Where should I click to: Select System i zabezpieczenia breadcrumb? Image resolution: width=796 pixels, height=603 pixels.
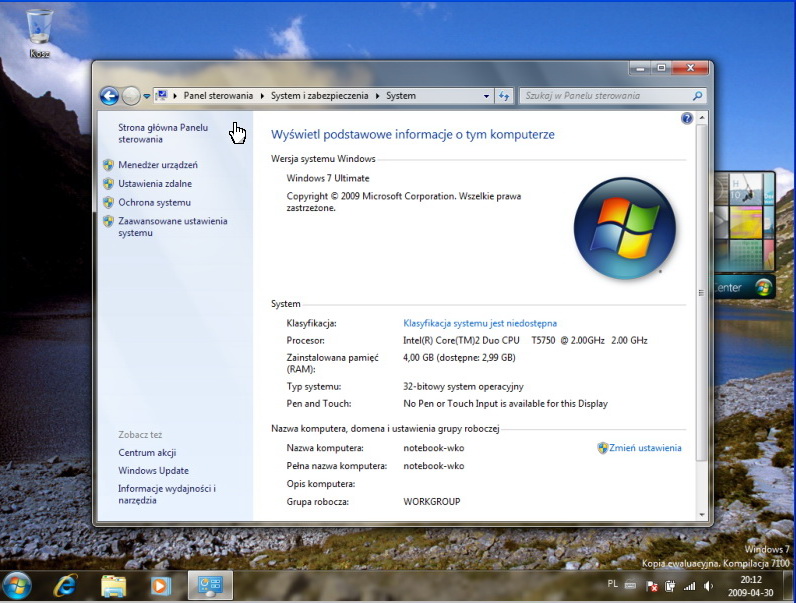[x=319, y=95]
